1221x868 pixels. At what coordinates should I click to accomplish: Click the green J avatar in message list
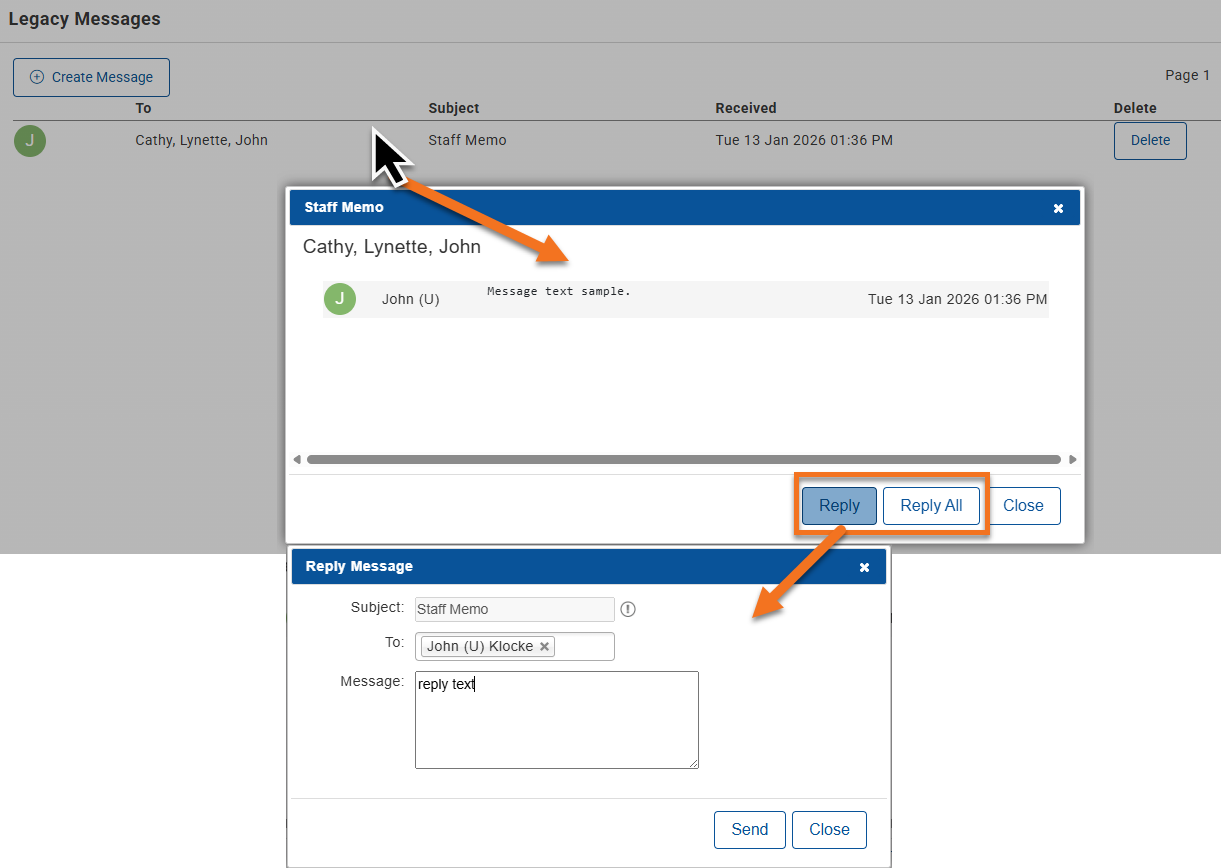tap(30, 141)
